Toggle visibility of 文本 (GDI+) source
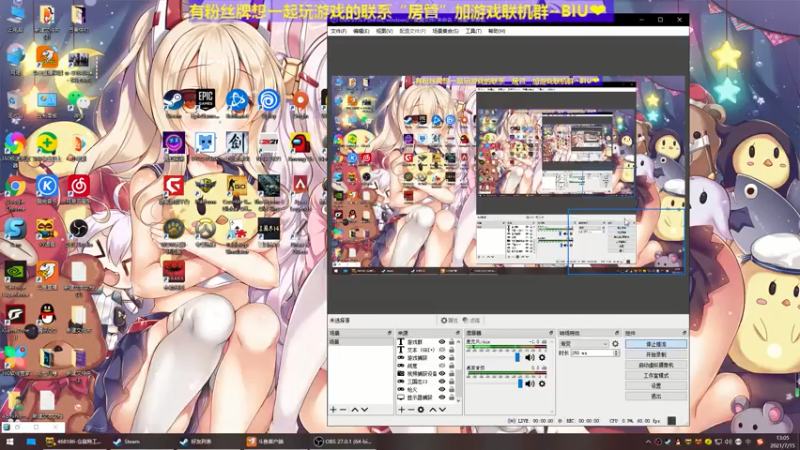The height and width of the screenshot is (450, 800). (442, 350)
